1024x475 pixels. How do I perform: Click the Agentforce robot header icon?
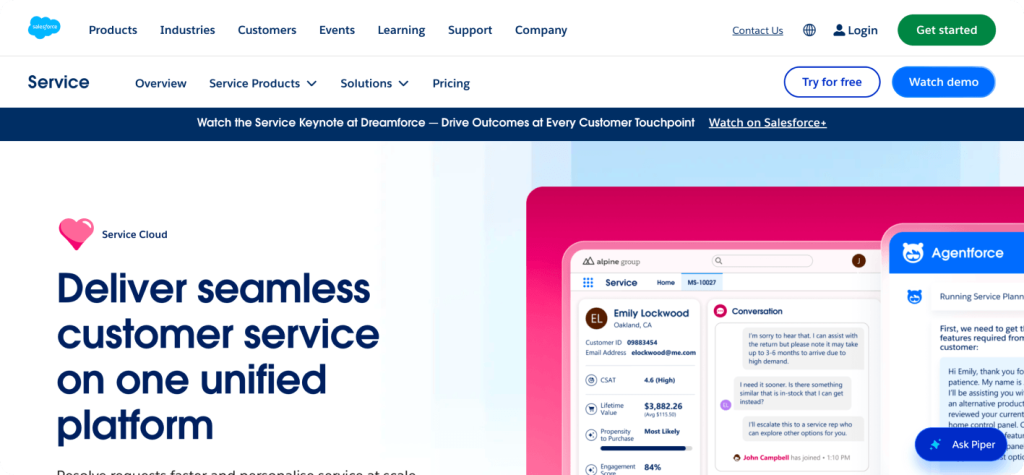912,253
